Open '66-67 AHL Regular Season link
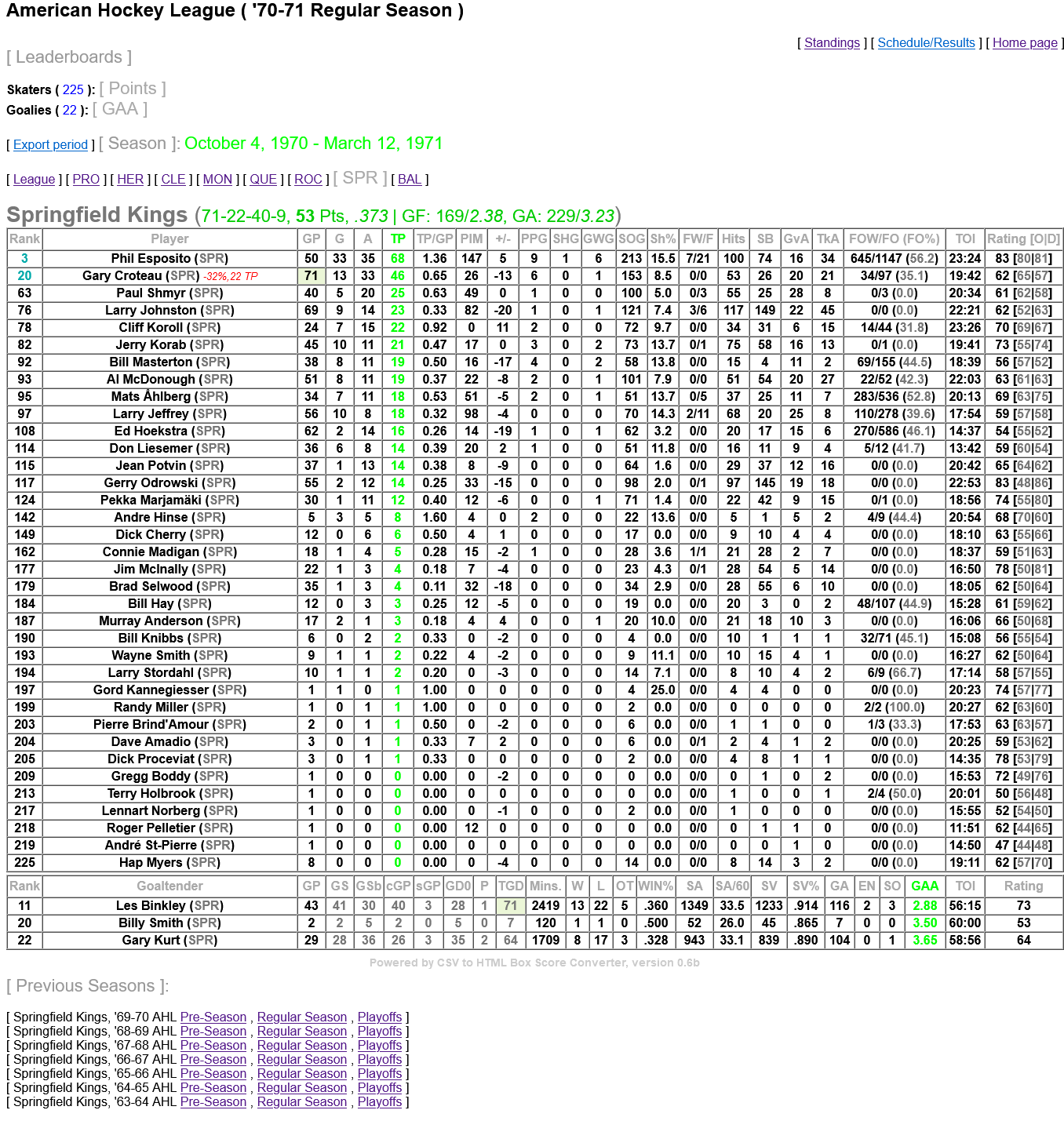 302,1060
